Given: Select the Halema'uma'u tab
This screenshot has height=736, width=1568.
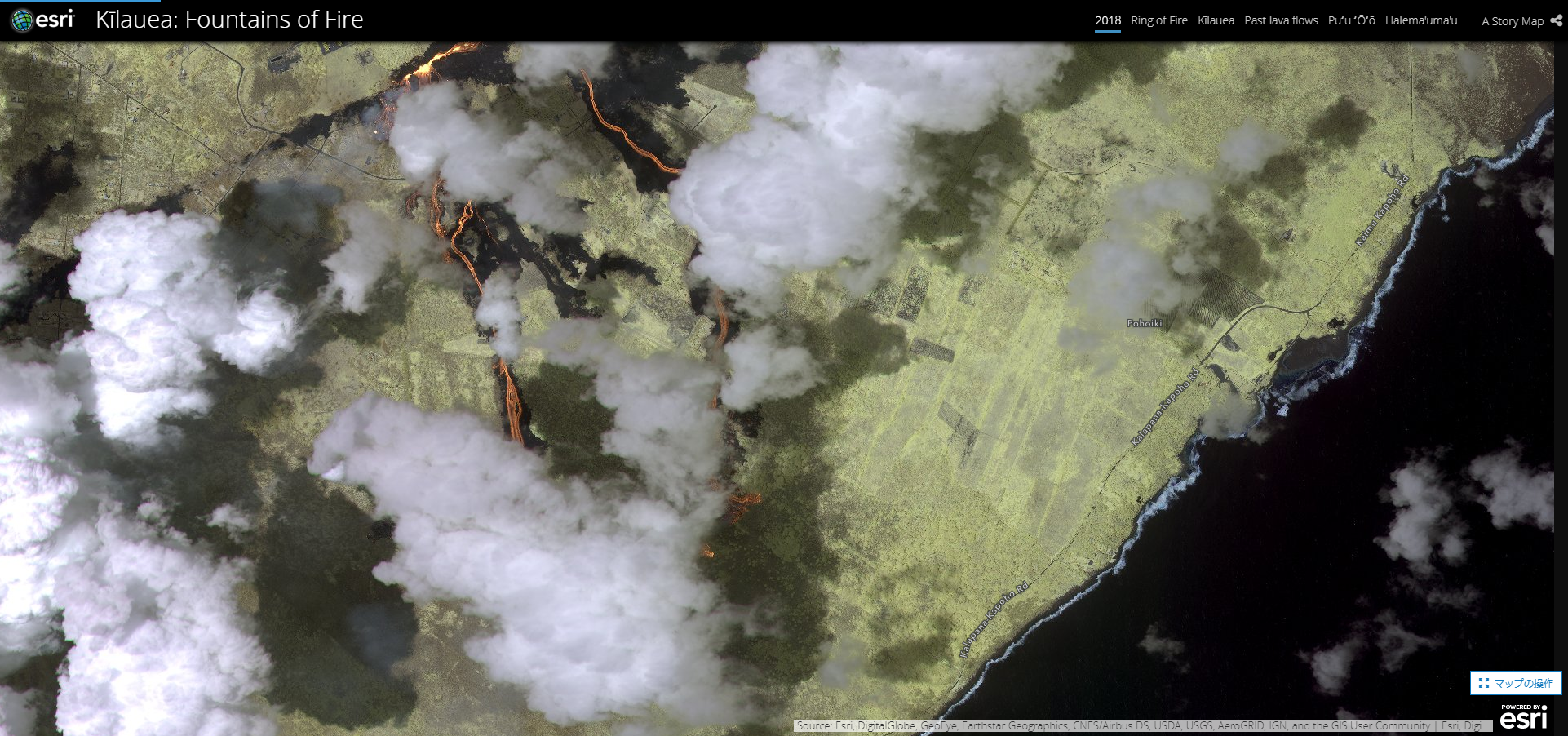Looking at the screenshot, I should point(1420,20).
